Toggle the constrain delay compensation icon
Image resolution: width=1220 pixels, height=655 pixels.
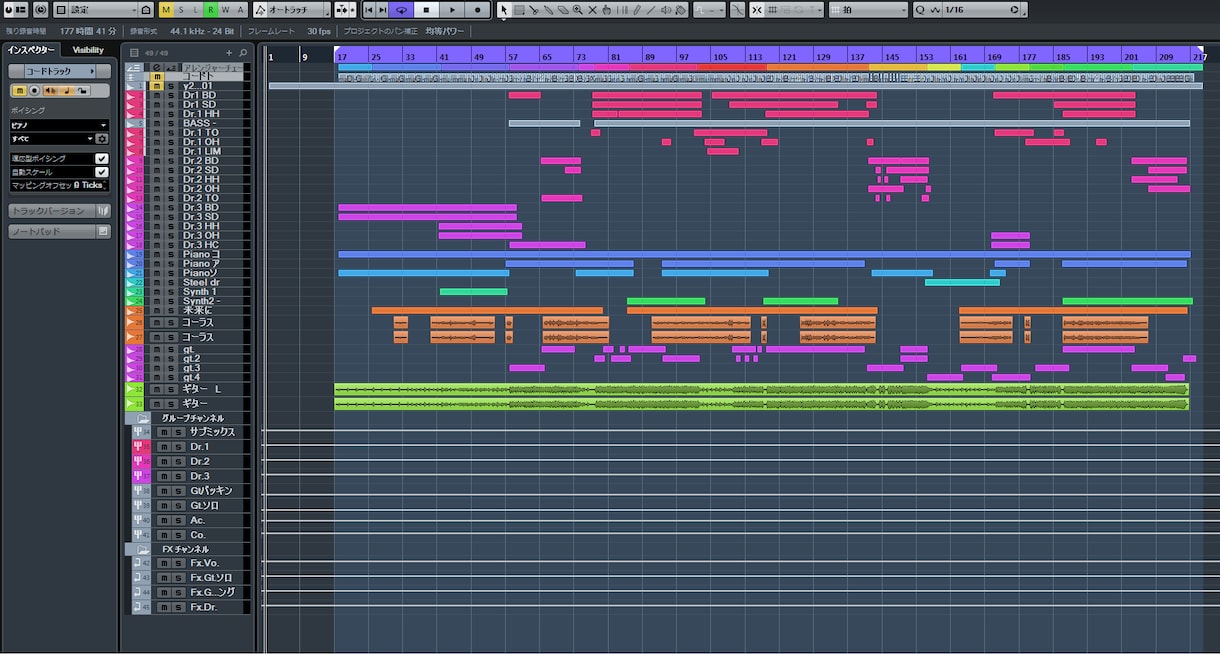pos(41,9)
